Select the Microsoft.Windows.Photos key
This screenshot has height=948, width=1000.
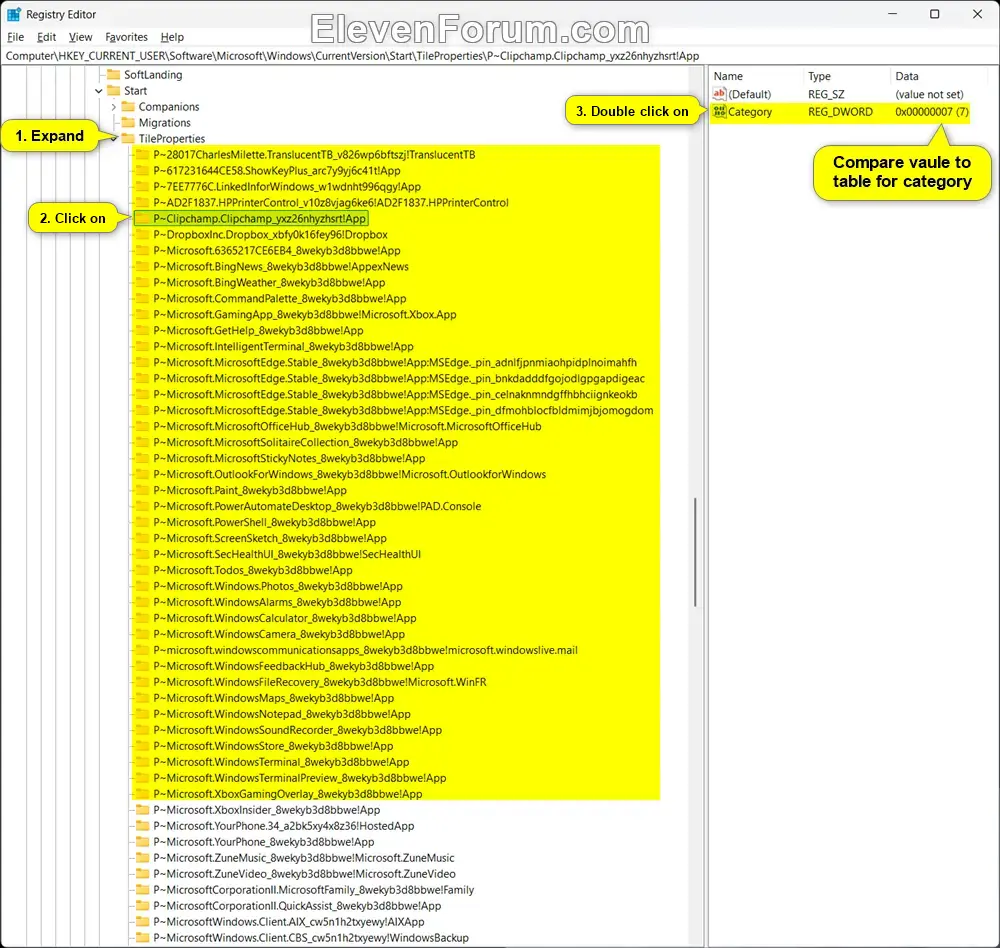pyautogui.click(x=278, y=586)
